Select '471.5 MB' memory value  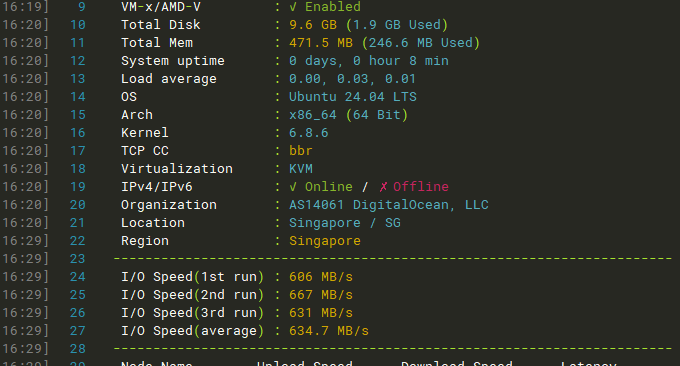(321, 42)
